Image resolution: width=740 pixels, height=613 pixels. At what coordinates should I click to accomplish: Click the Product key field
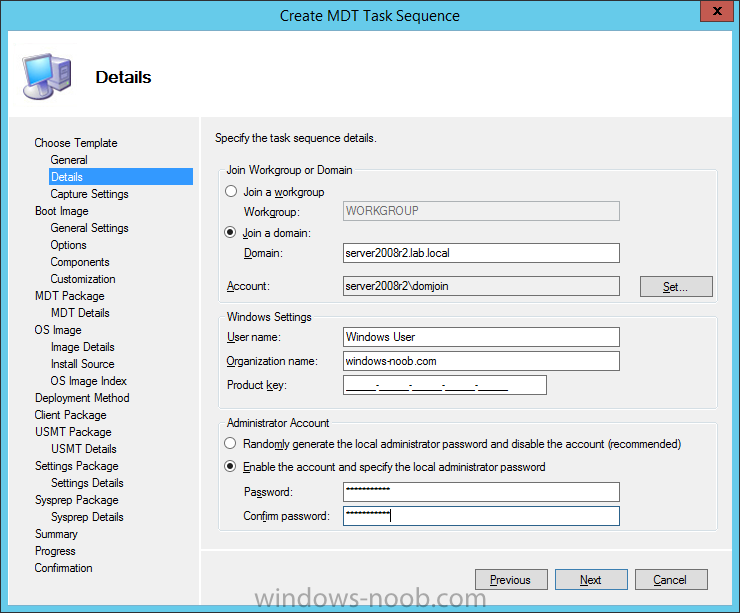coord(445,385)
